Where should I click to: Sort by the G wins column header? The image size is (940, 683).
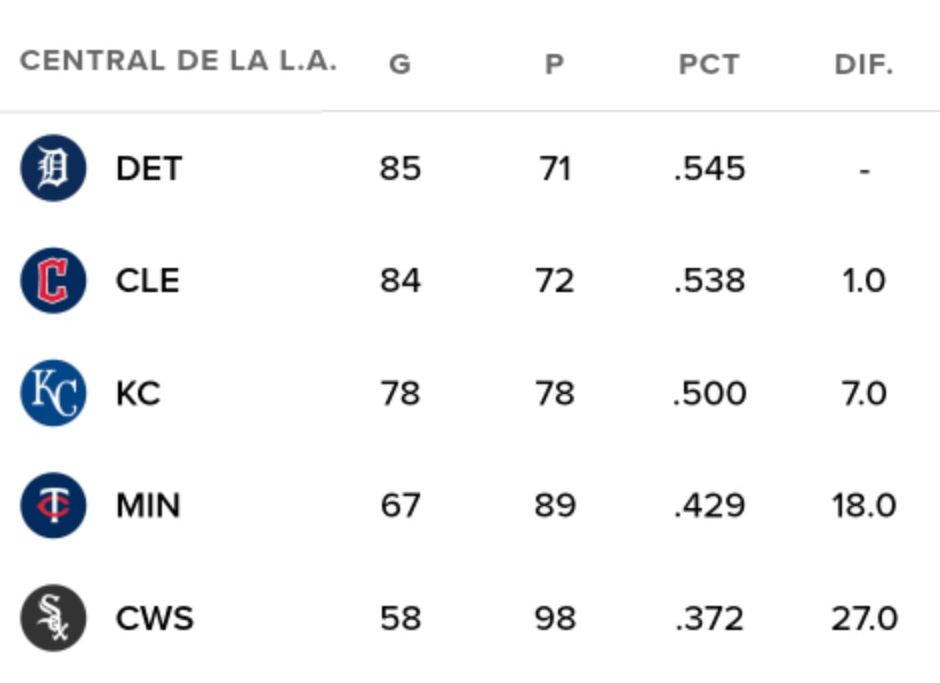click(x=399, y=65)
